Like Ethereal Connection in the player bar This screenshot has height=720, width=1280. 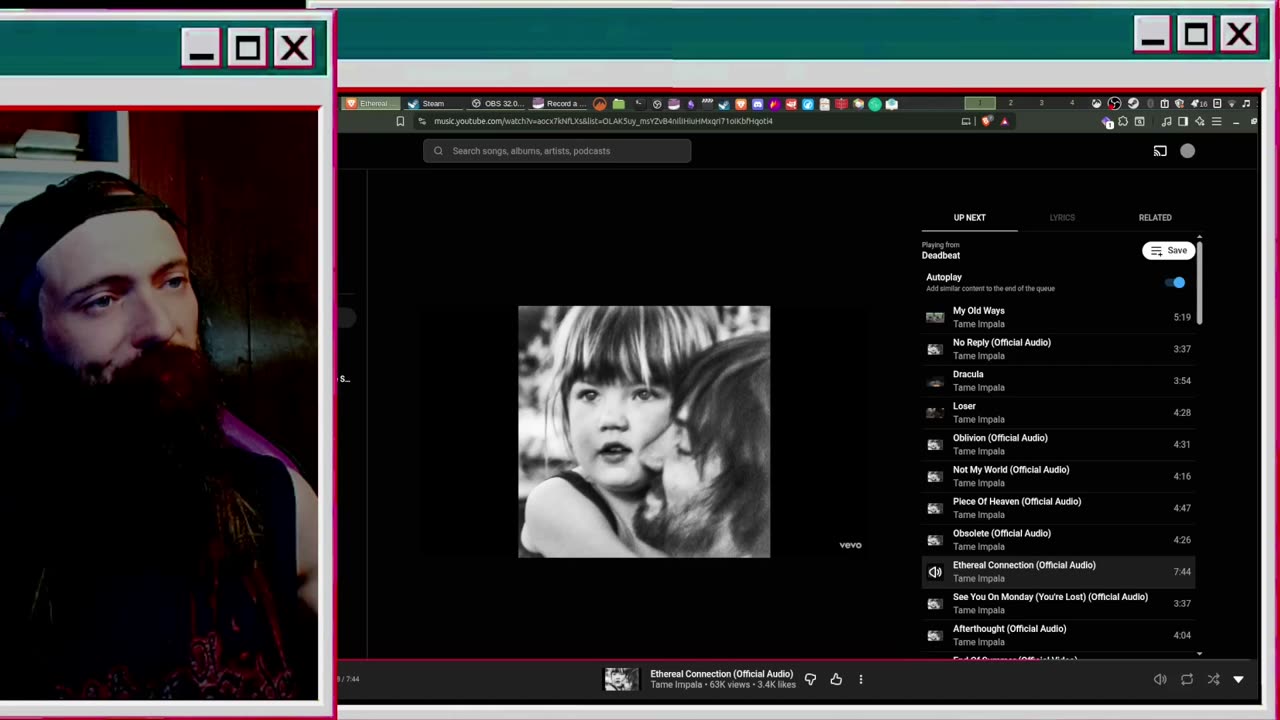click(x=836, y=680)
